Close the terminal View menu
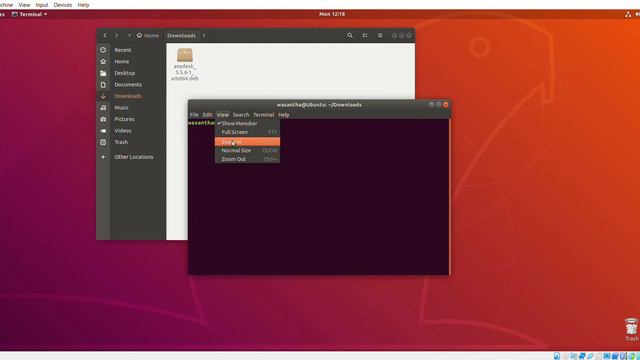640x360 pixels. point(222,115)
